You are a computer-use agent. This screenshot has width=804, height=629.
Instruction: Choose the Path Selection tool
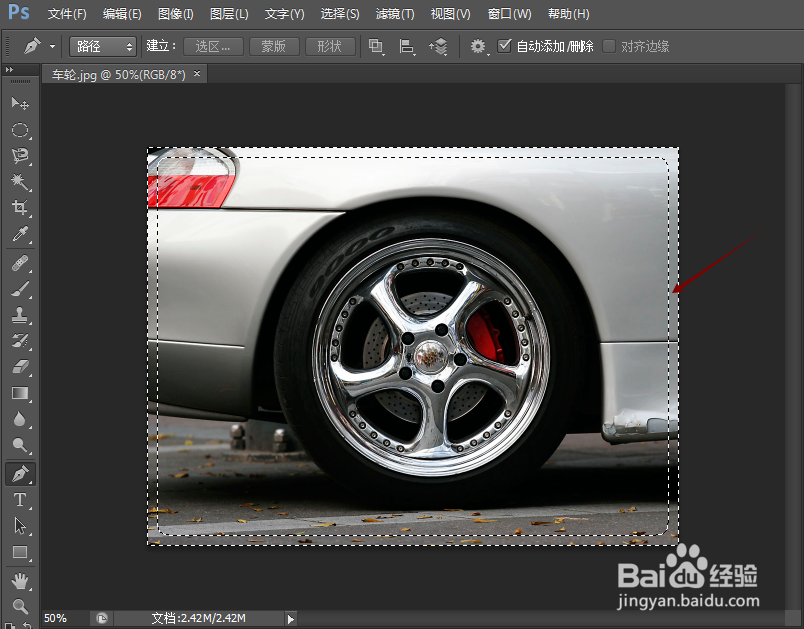pyautogui.click(x=20, y=526)
